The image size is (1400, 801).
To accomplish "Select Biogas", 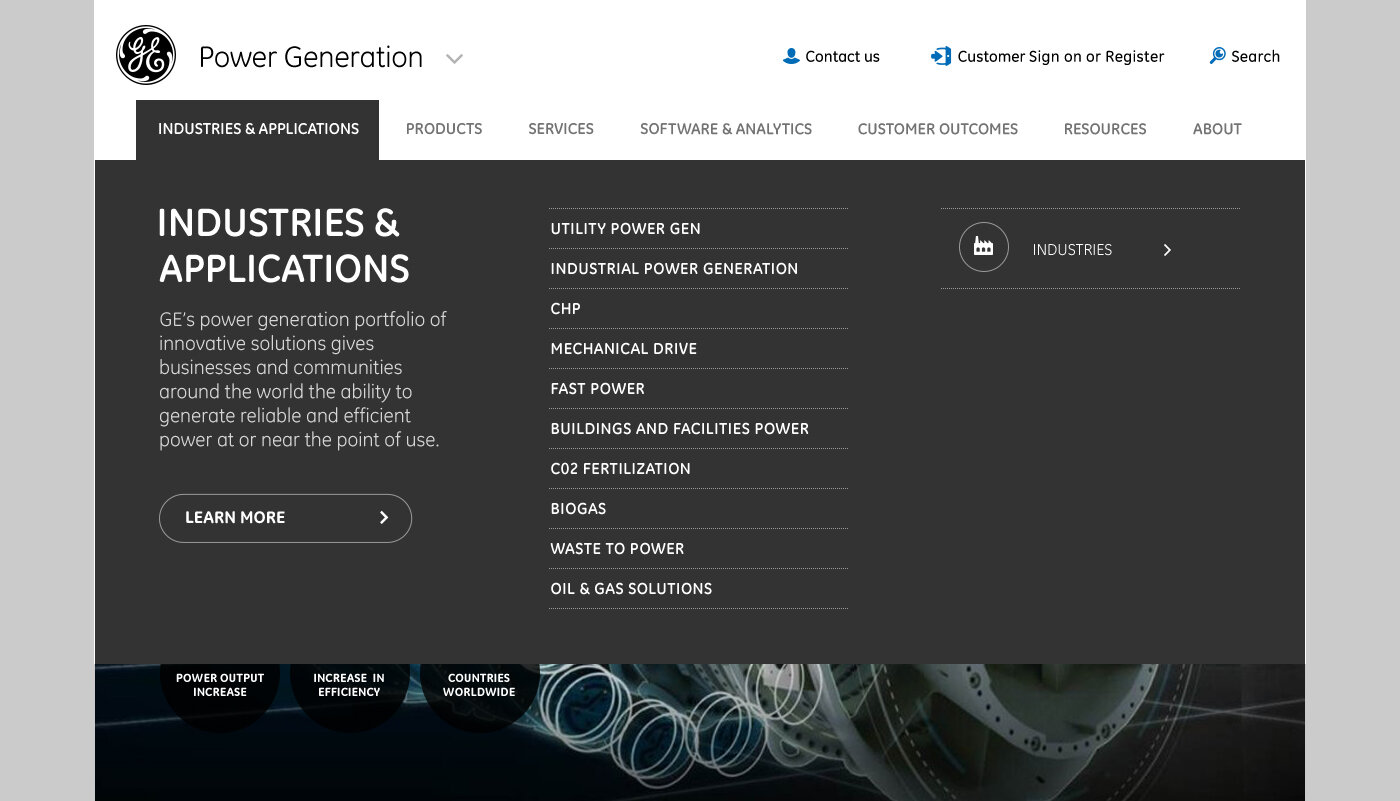I will [x=698, y=509].
